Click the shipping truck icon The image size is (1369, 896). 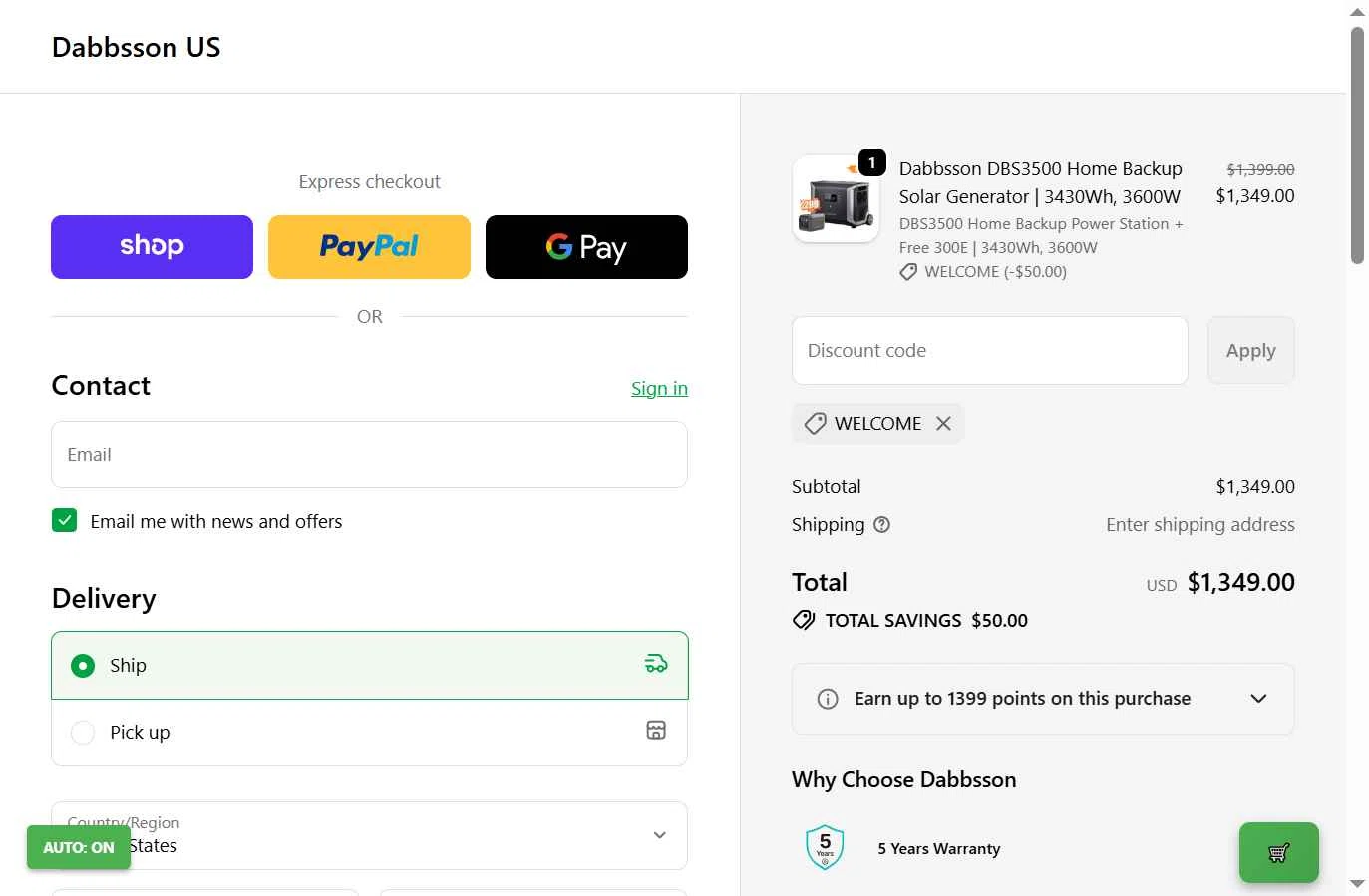click(656, 664)
